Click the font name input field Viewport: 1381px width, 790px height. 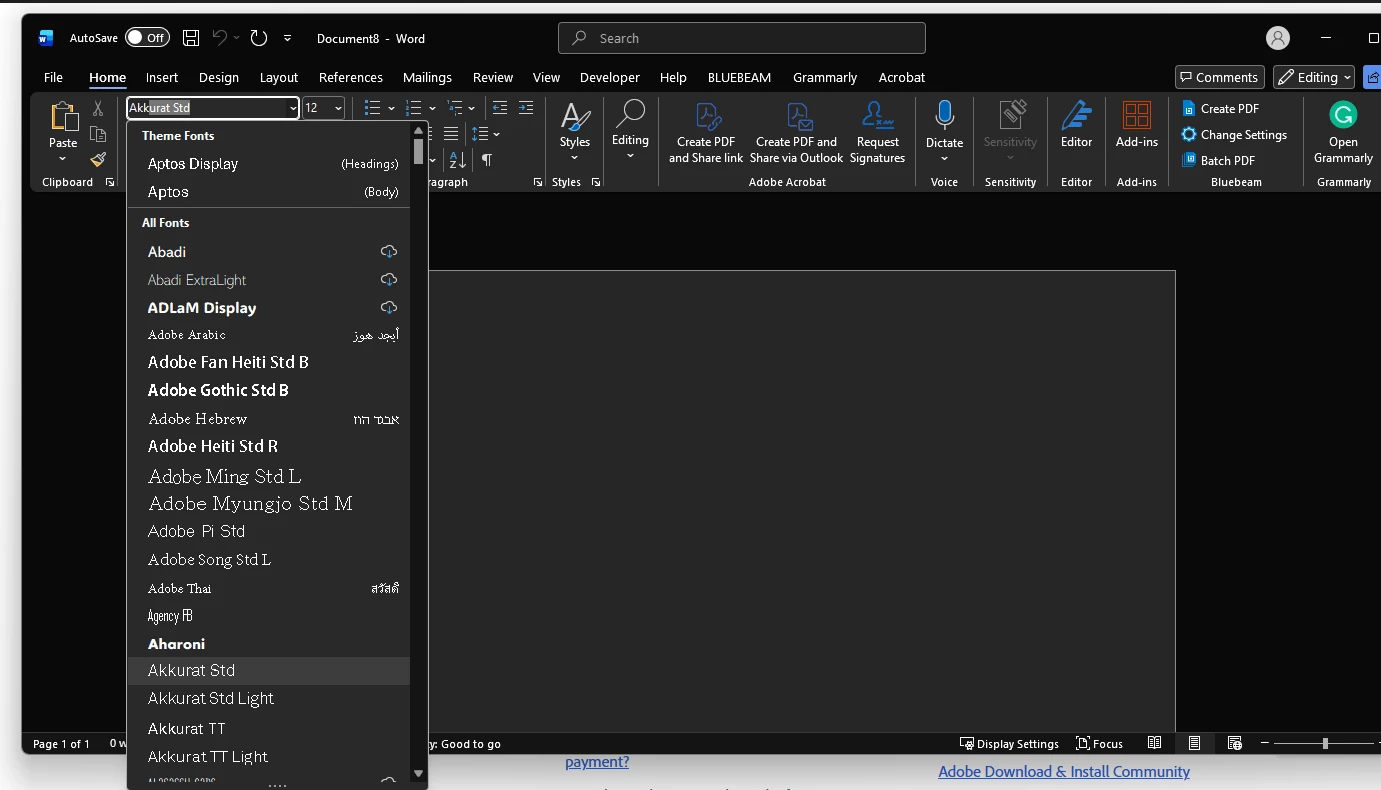(207, 108)
